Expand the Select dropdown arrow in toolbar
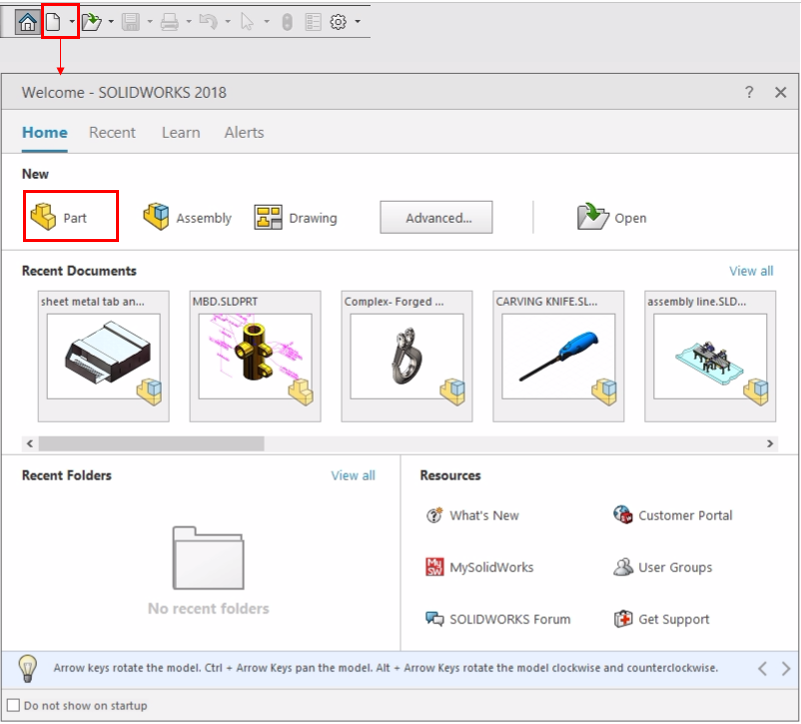This screenshot has height=724, width=801. point(267,21)
